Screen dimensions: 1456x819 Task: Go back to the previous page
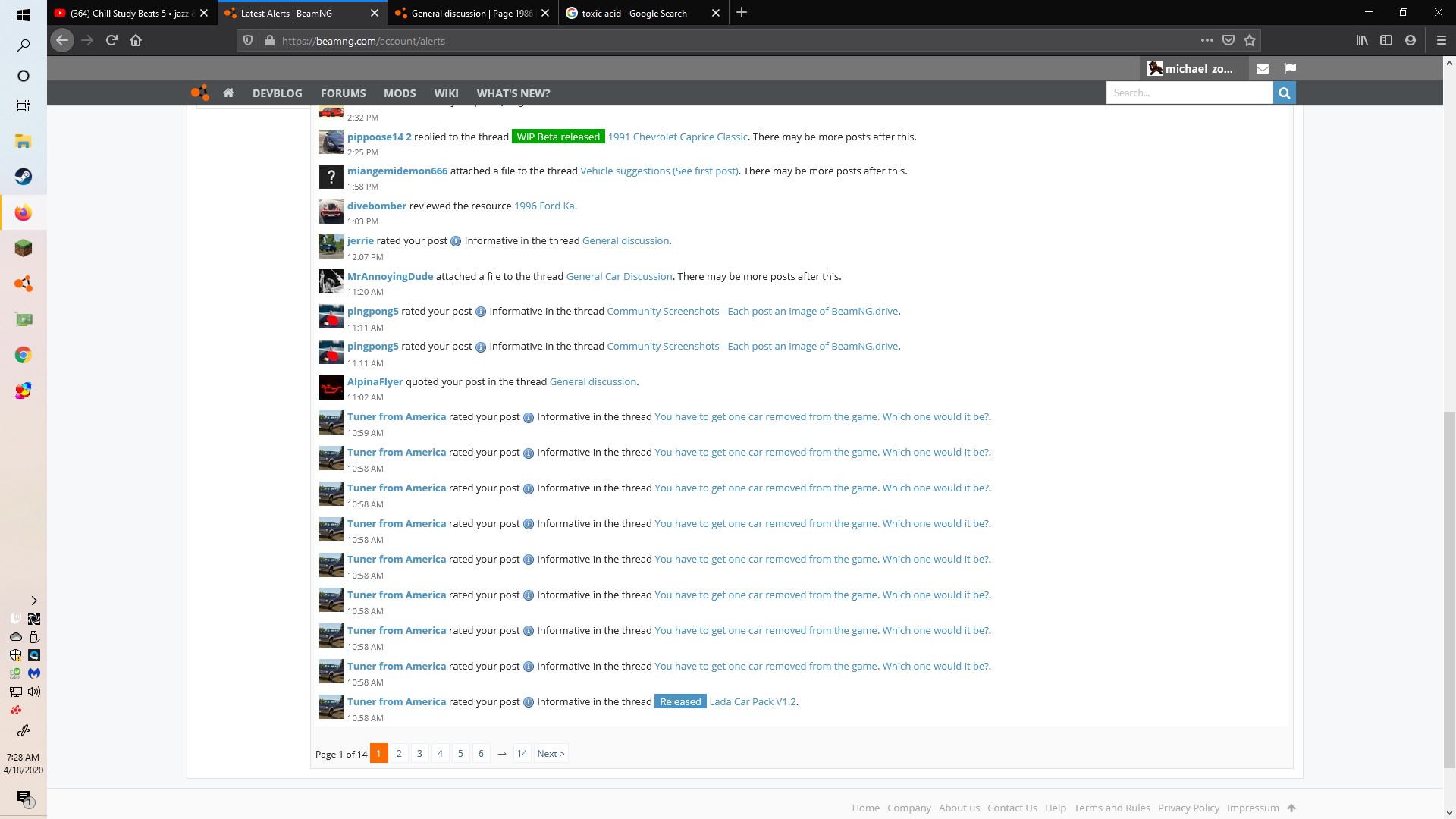click(x=62, y=40)
